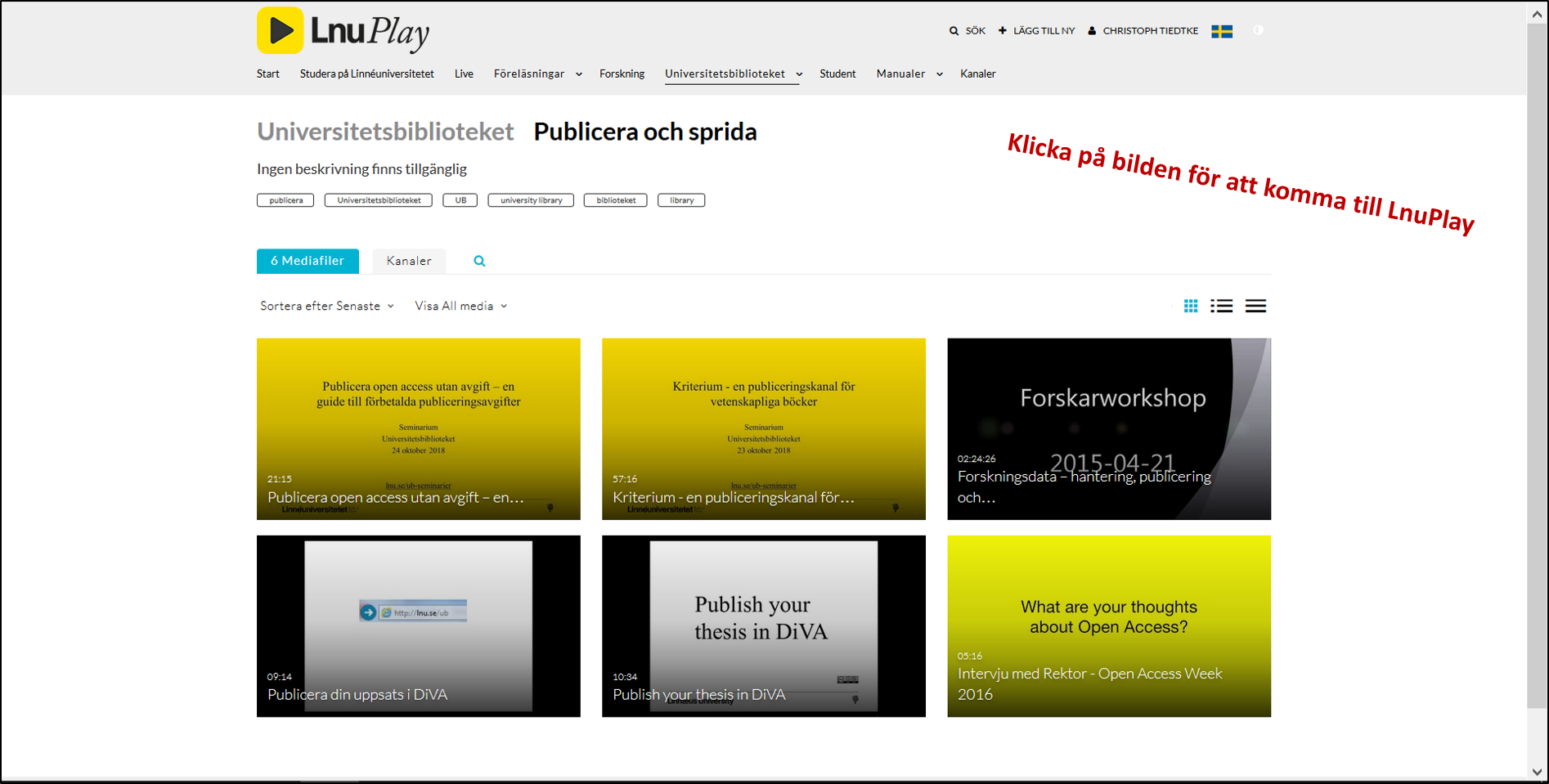Toggle the contrast icon in header
The height and width of the screenshot is (784, 1549).
pos(1259,30)
